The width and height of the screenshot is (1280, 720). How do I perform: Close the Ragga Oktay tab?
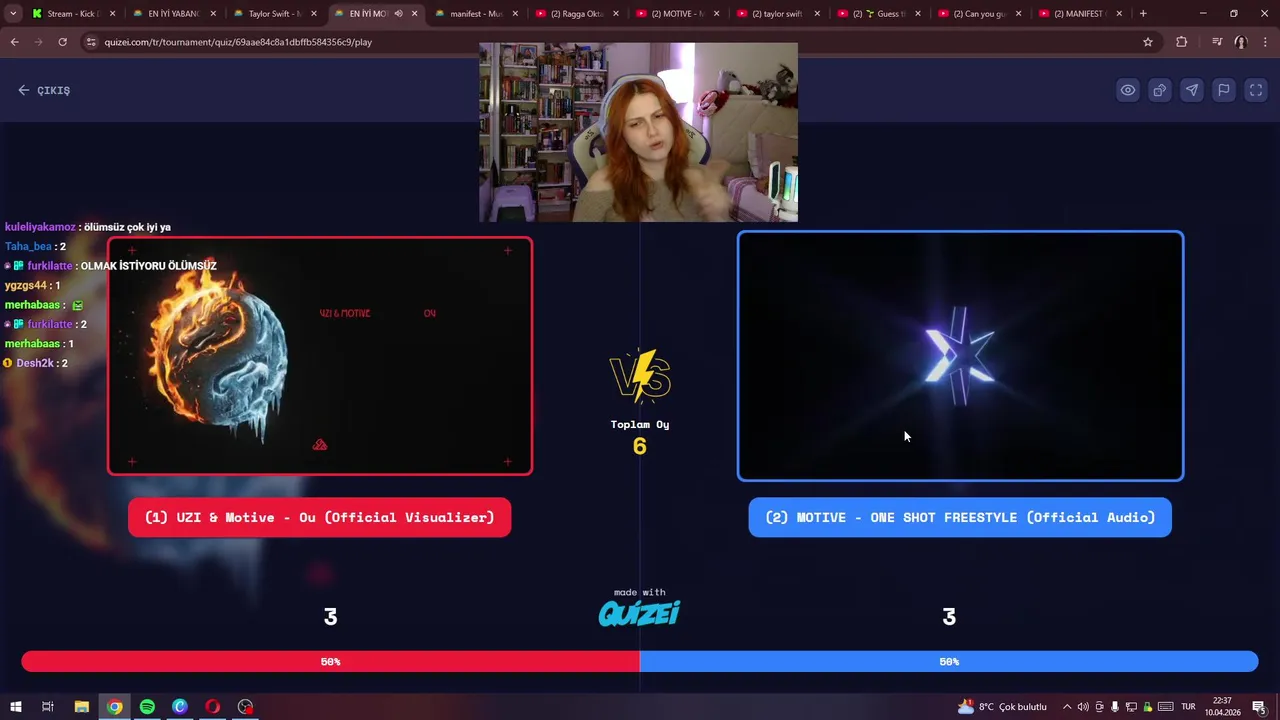pos(615,14)
